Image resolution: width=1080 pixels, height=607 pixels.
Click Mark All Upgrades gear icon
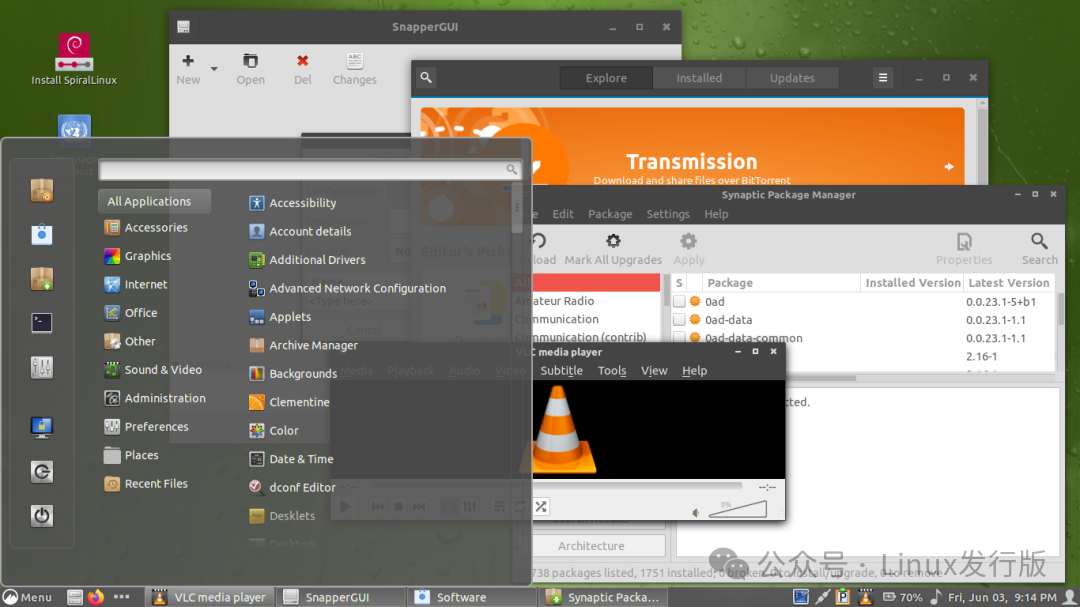pyautogui.click(x=613, y=241)
